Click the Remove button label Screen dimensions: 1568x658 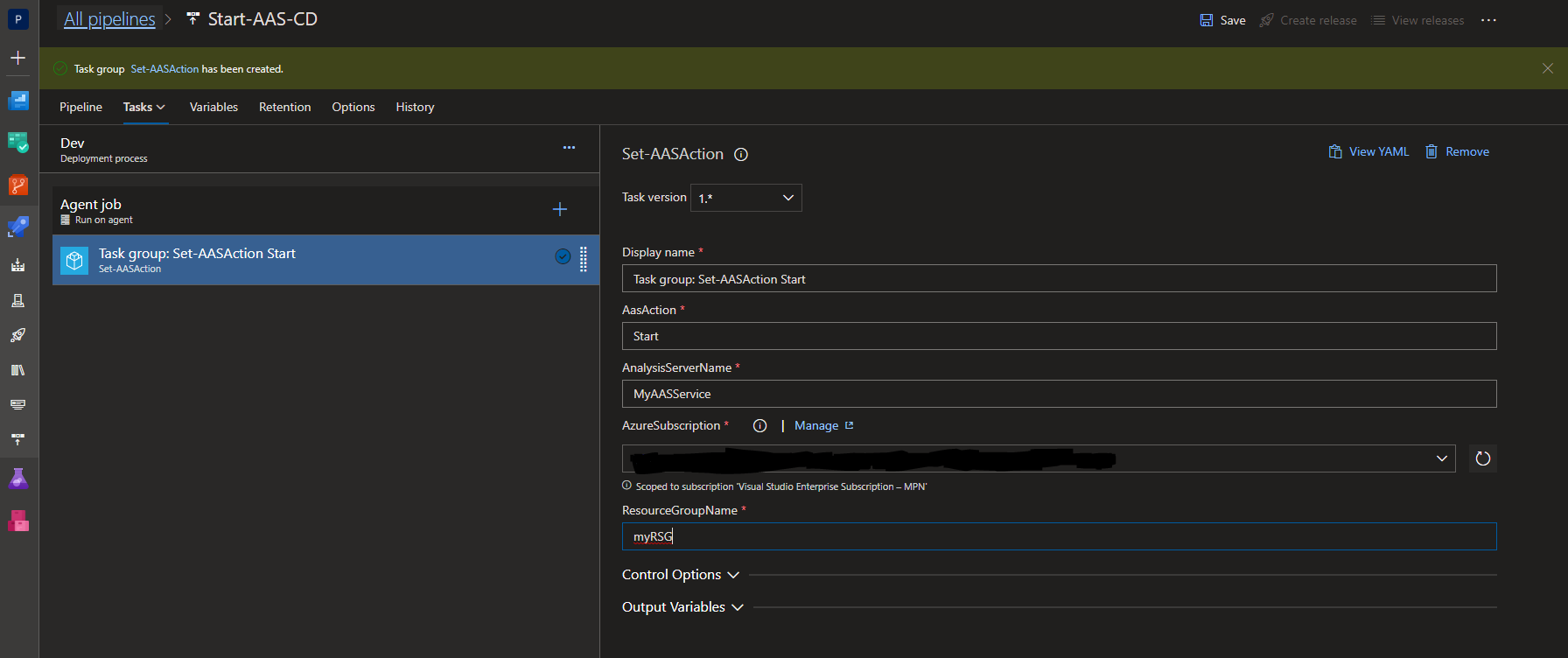(1467, 151)
